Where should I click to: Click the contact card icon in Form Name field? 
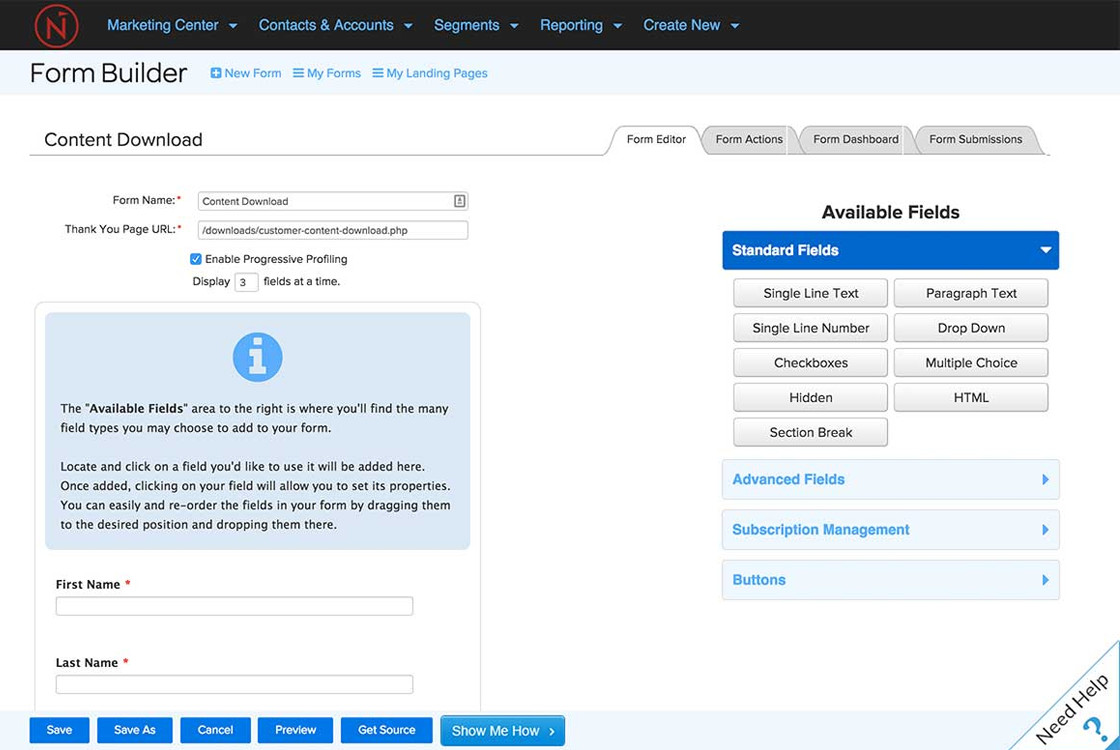click(459, 201)
